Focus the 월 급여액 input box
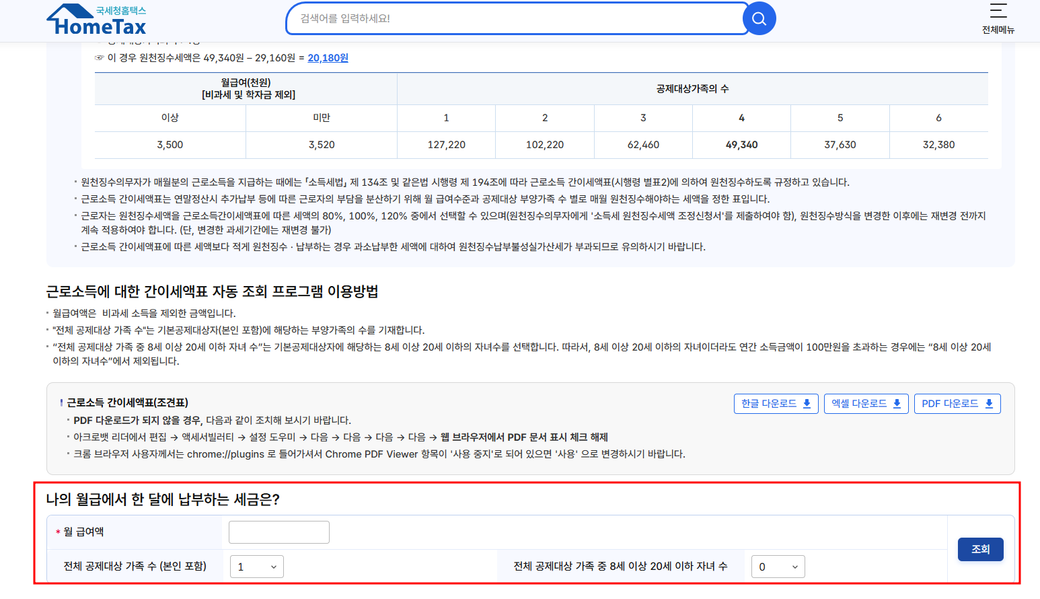Viewport: 1040px width, 599px height. click(x=279, y=532)
